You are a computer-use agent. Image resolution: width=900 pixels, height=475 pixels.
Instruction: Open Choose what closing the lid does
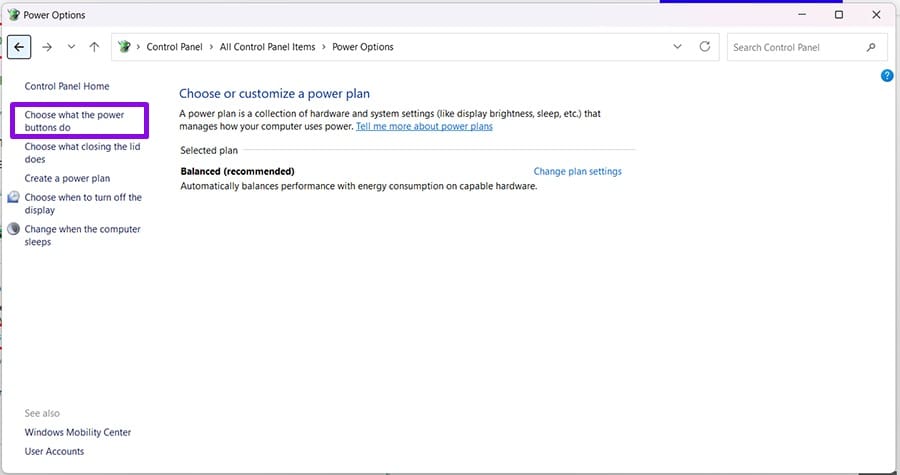(82, 153)
